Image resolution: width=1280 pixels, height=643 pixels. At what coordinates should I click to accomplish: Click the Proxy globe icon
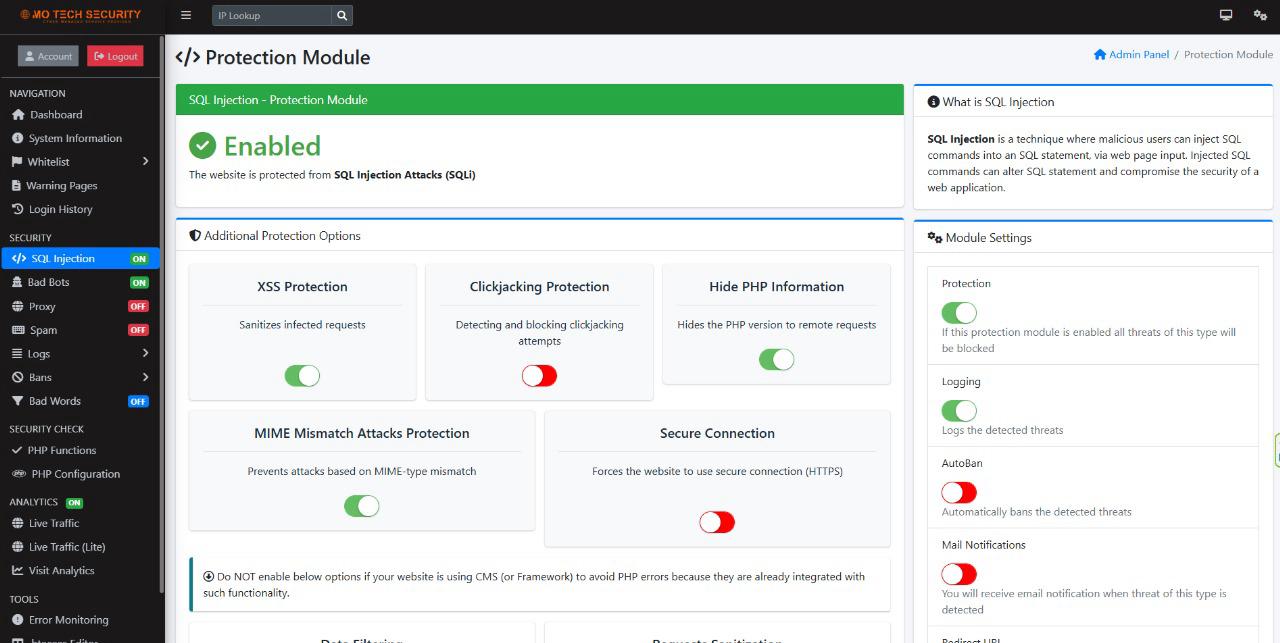pyautogui.click(x=17, y=306)
